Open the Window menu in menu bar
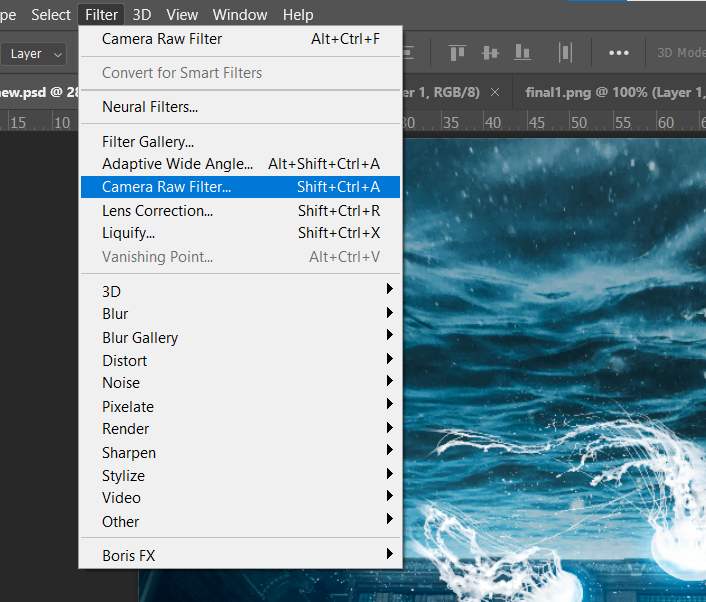This screenshot has width=706, height=602. tap(240, 15)
